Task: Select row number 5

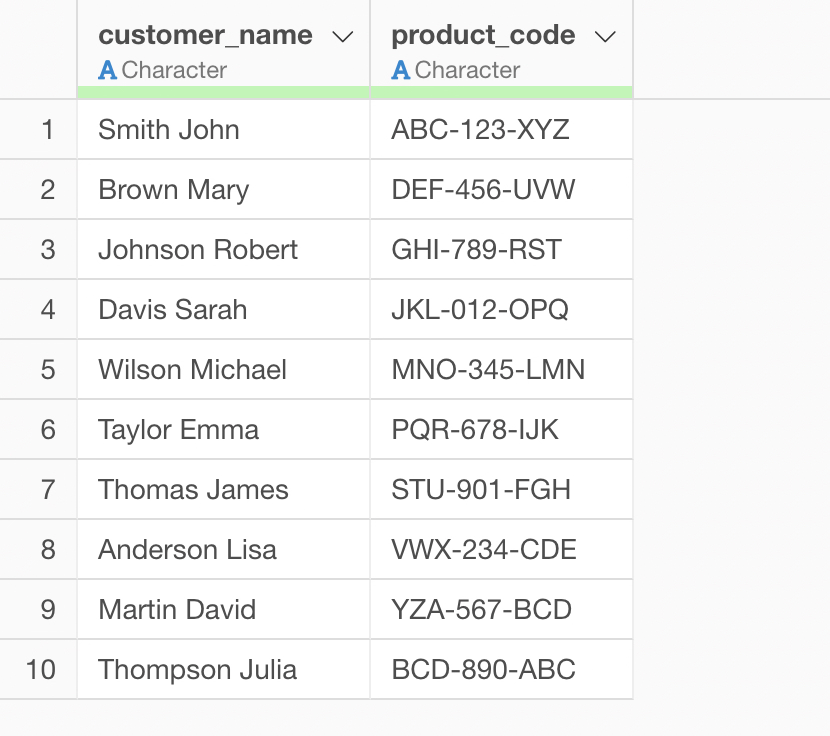Action: point(47,370)
